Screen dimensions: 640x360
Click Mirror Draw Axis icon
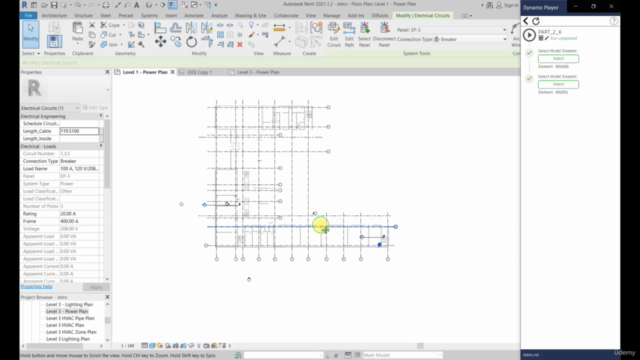coord(207,28)
